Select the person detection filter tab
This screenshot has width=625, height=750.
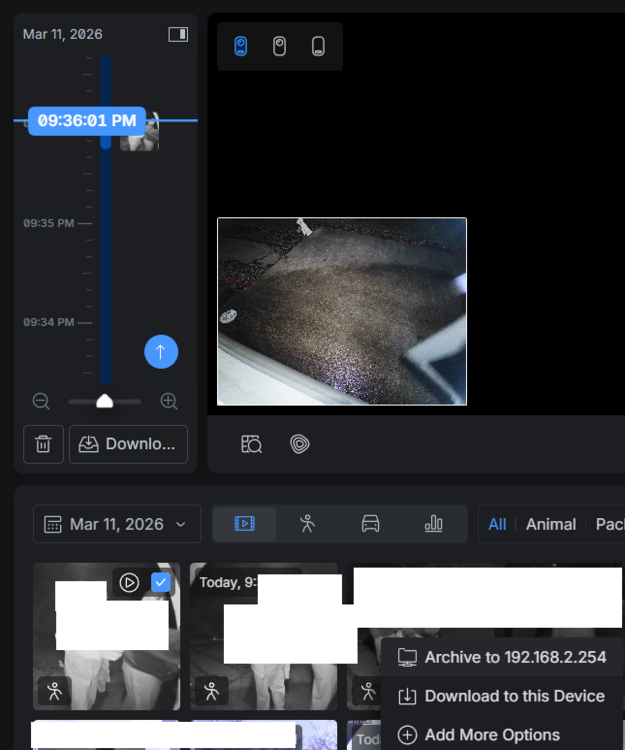307,524
